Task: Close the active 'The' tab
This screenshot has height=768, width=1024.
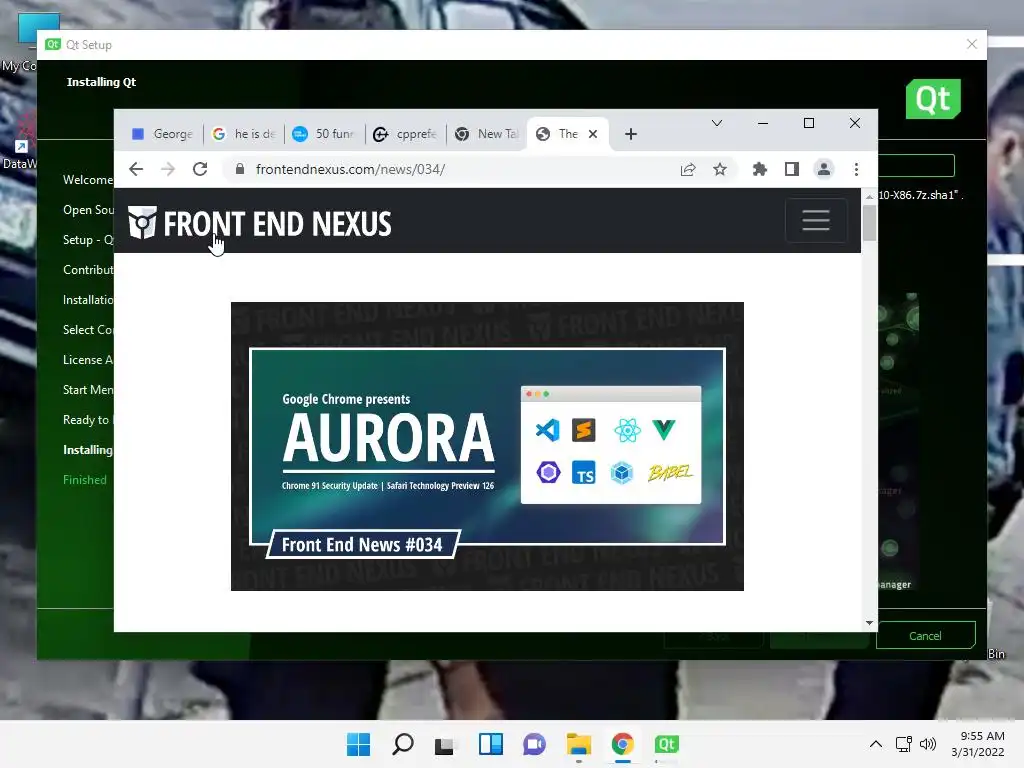Action: tap(593, 134)
